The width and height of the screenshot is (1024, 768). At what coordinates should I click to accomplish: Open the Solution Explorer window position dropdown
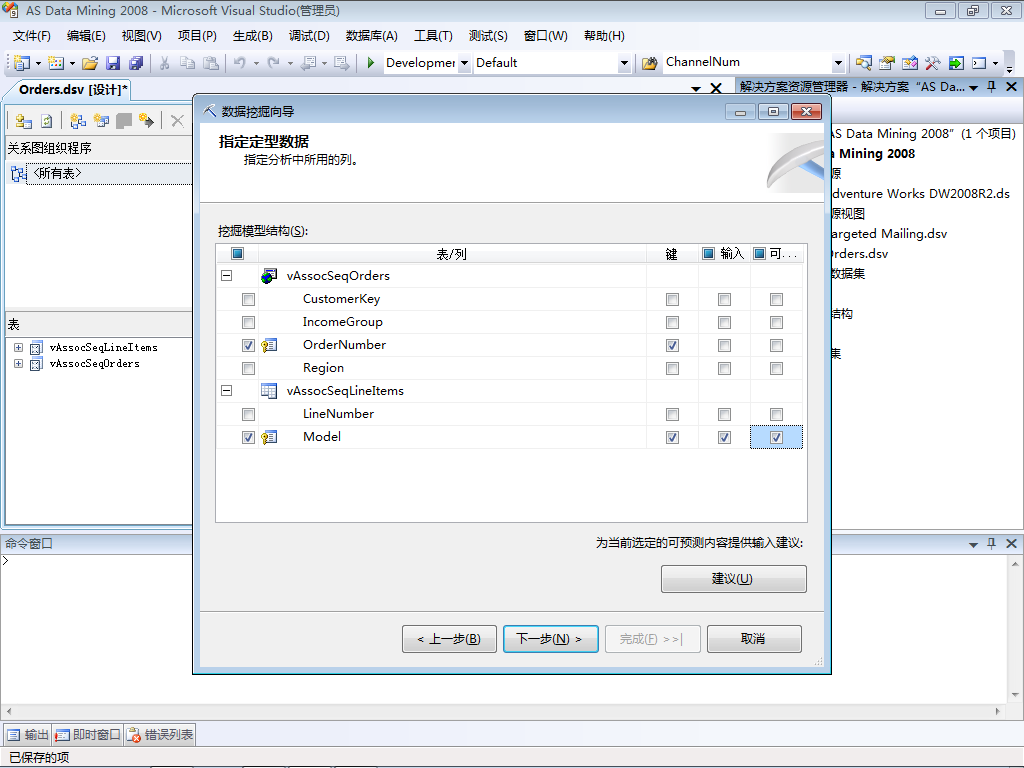973,88
